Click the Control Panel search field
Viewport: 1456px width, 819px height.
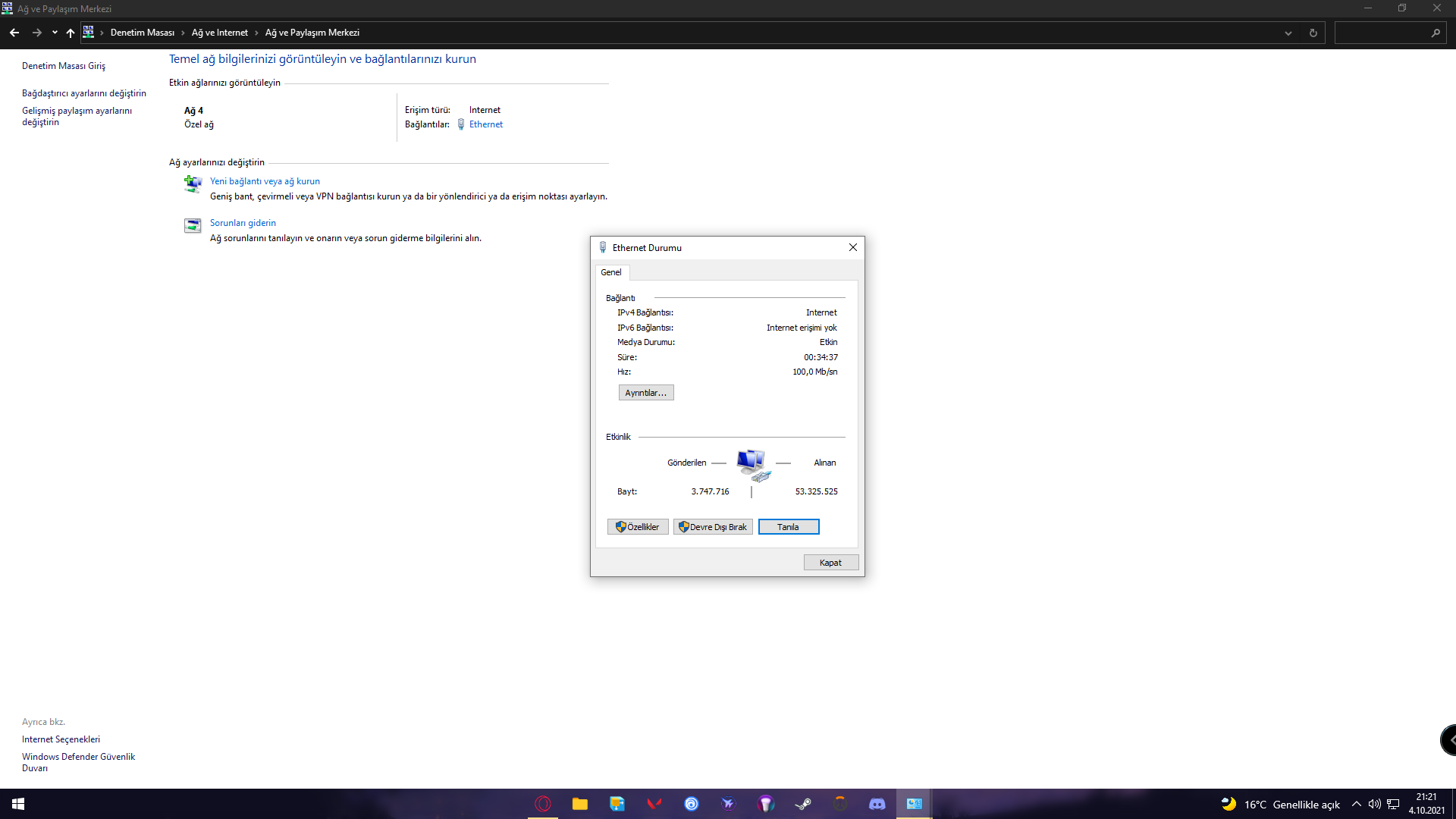pos(1382,33)
